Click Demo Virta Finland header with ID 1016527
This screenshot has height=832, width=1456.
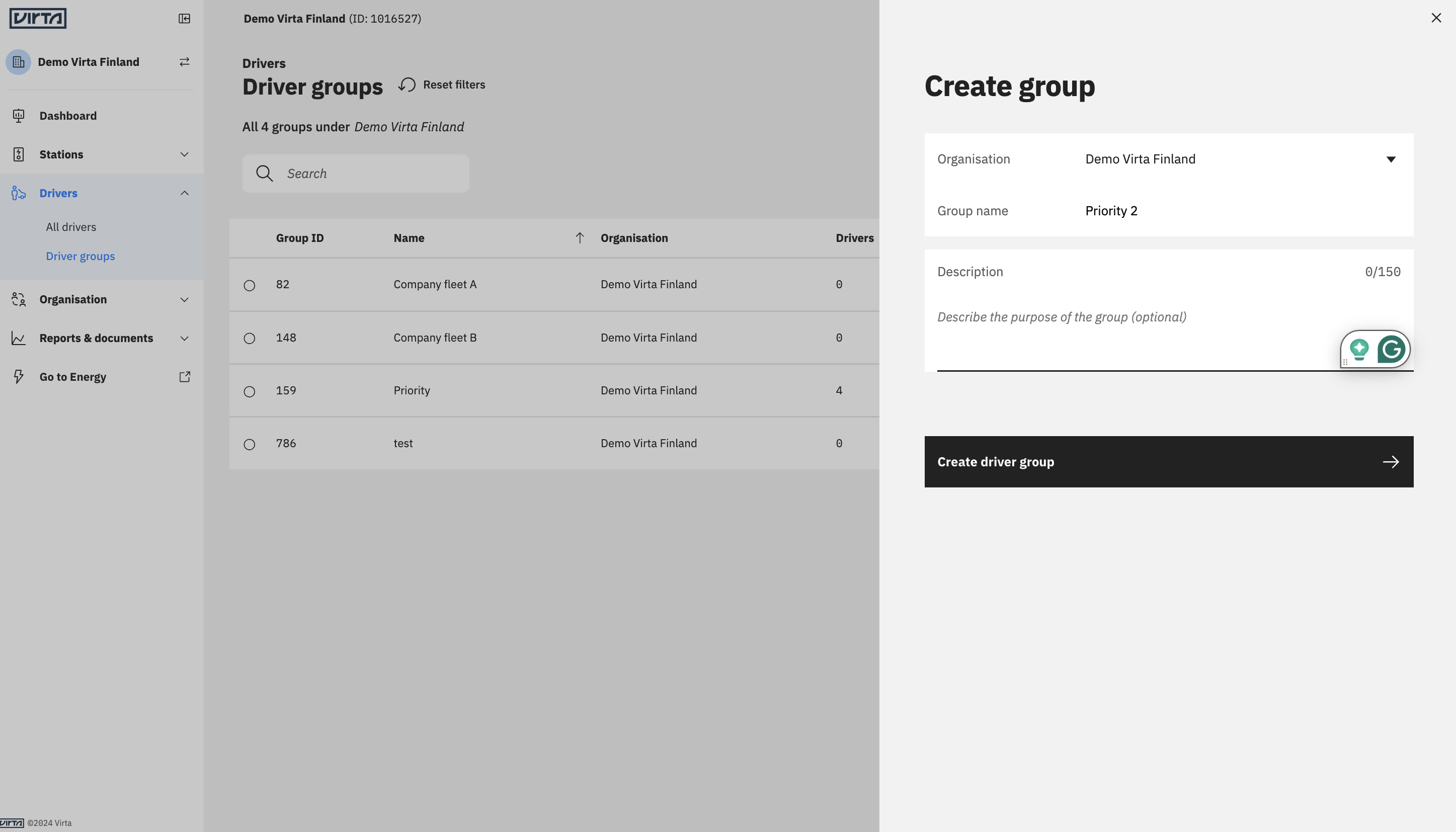(332, 18)
